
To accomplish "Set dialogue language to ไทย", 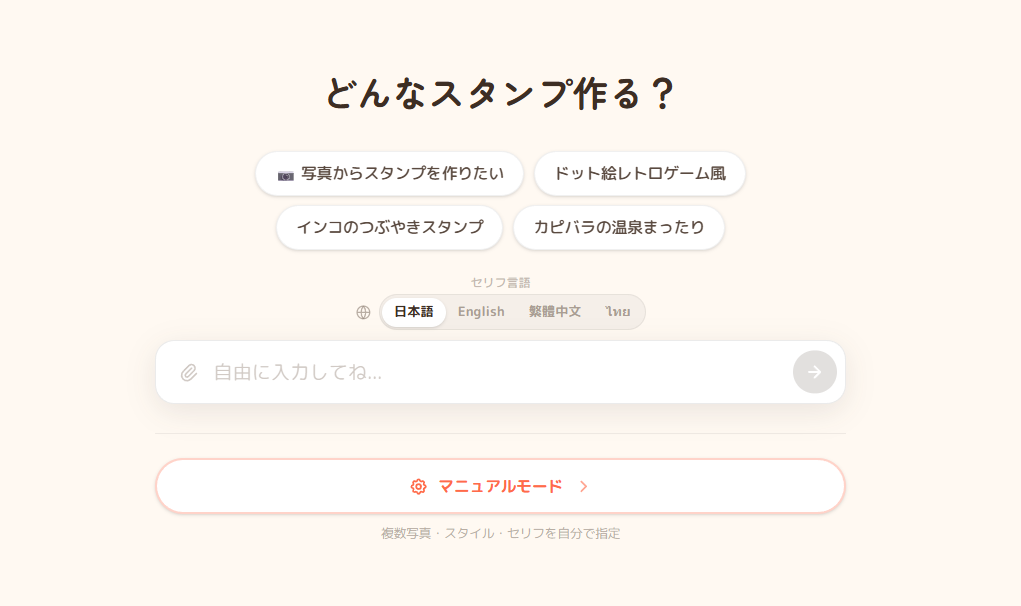I will (618, 312).
